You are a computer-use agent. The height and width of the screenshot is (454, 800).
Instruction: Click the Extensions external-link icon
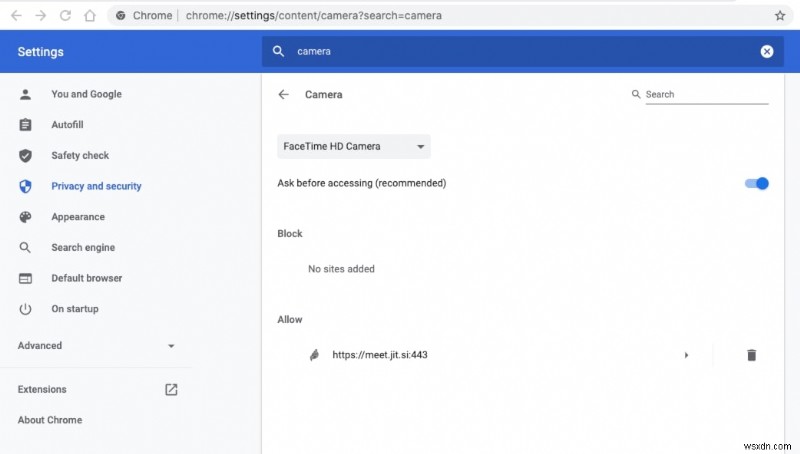pos(171,390)
